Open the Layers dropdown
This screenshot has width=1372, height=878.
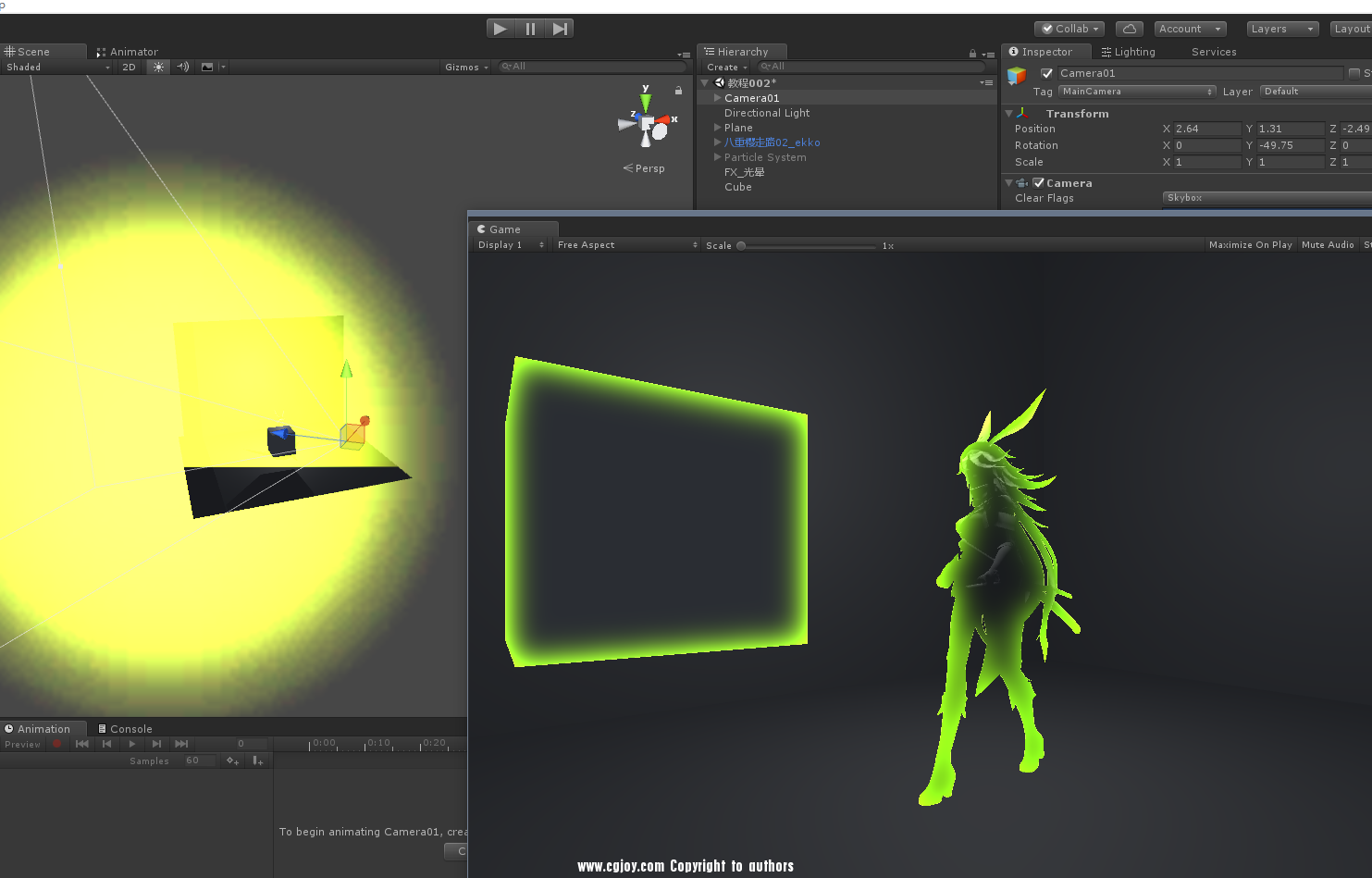point(1282,29)
